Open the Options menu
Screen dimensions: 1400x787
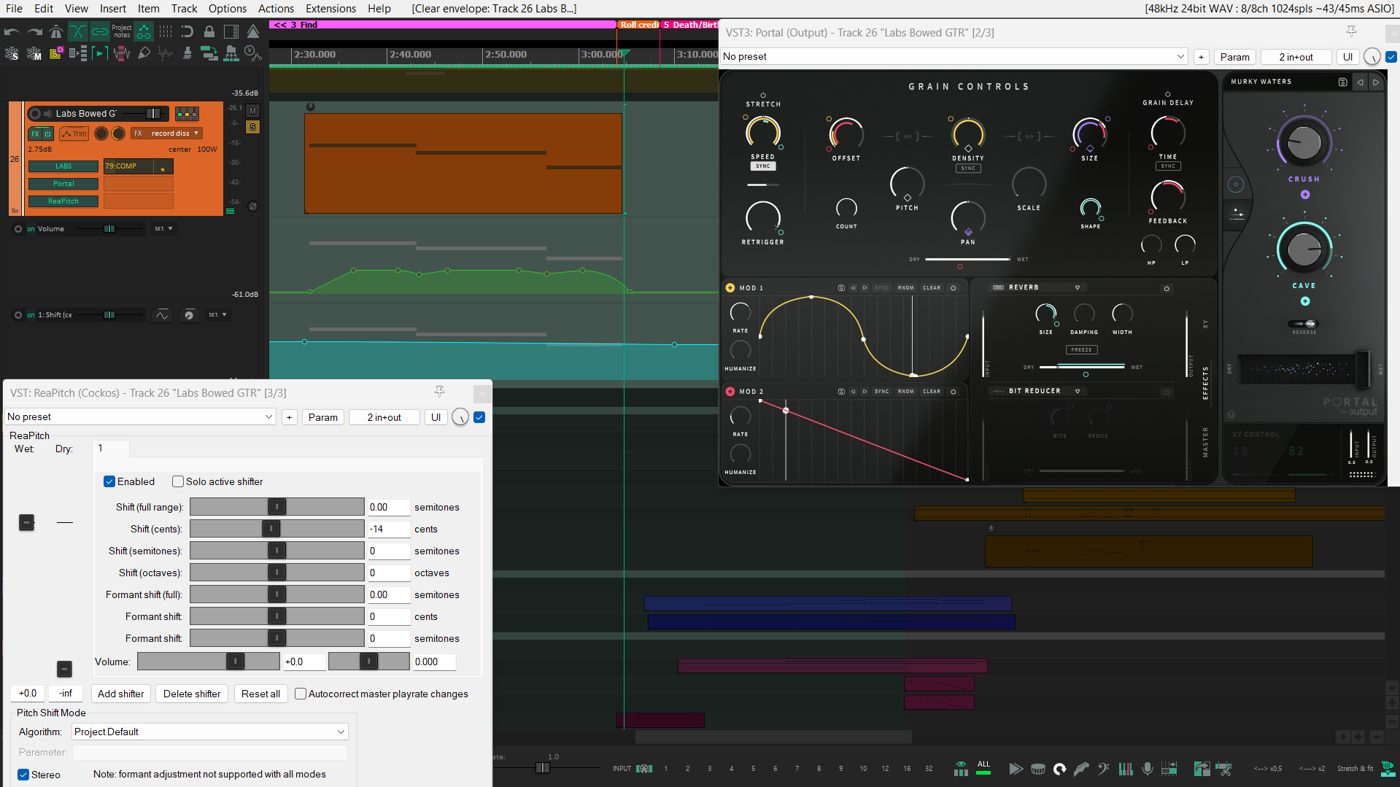pos(228,8)
